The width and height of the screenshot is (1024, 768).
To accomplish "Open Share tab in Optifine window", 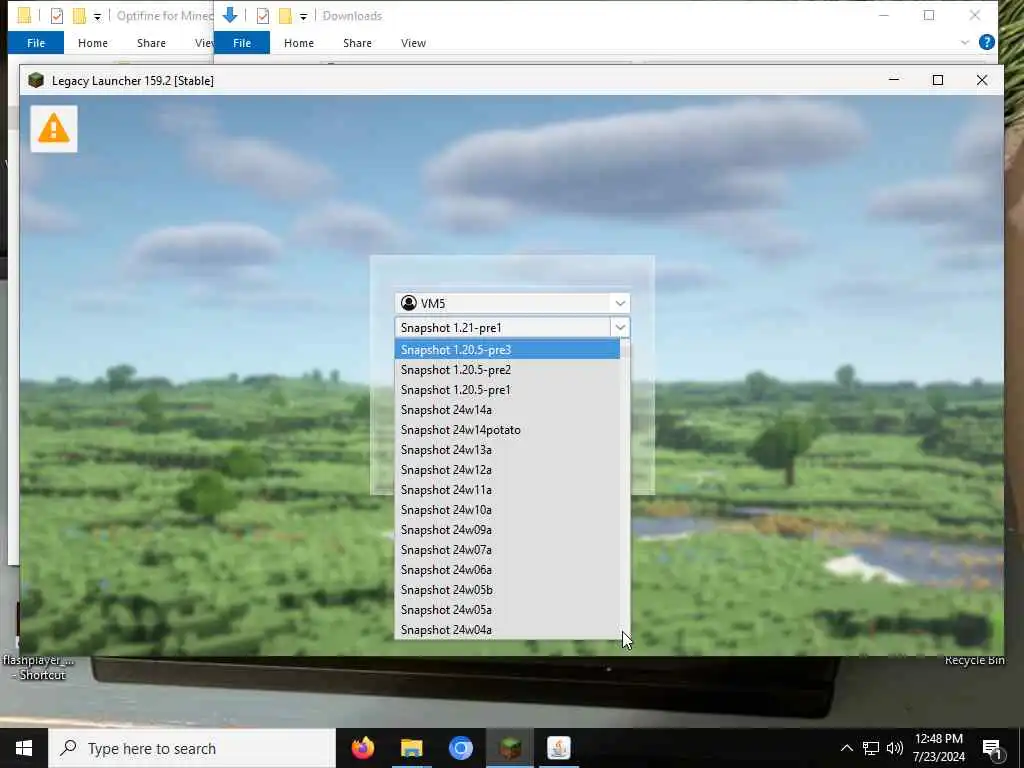I will point(151,42).
